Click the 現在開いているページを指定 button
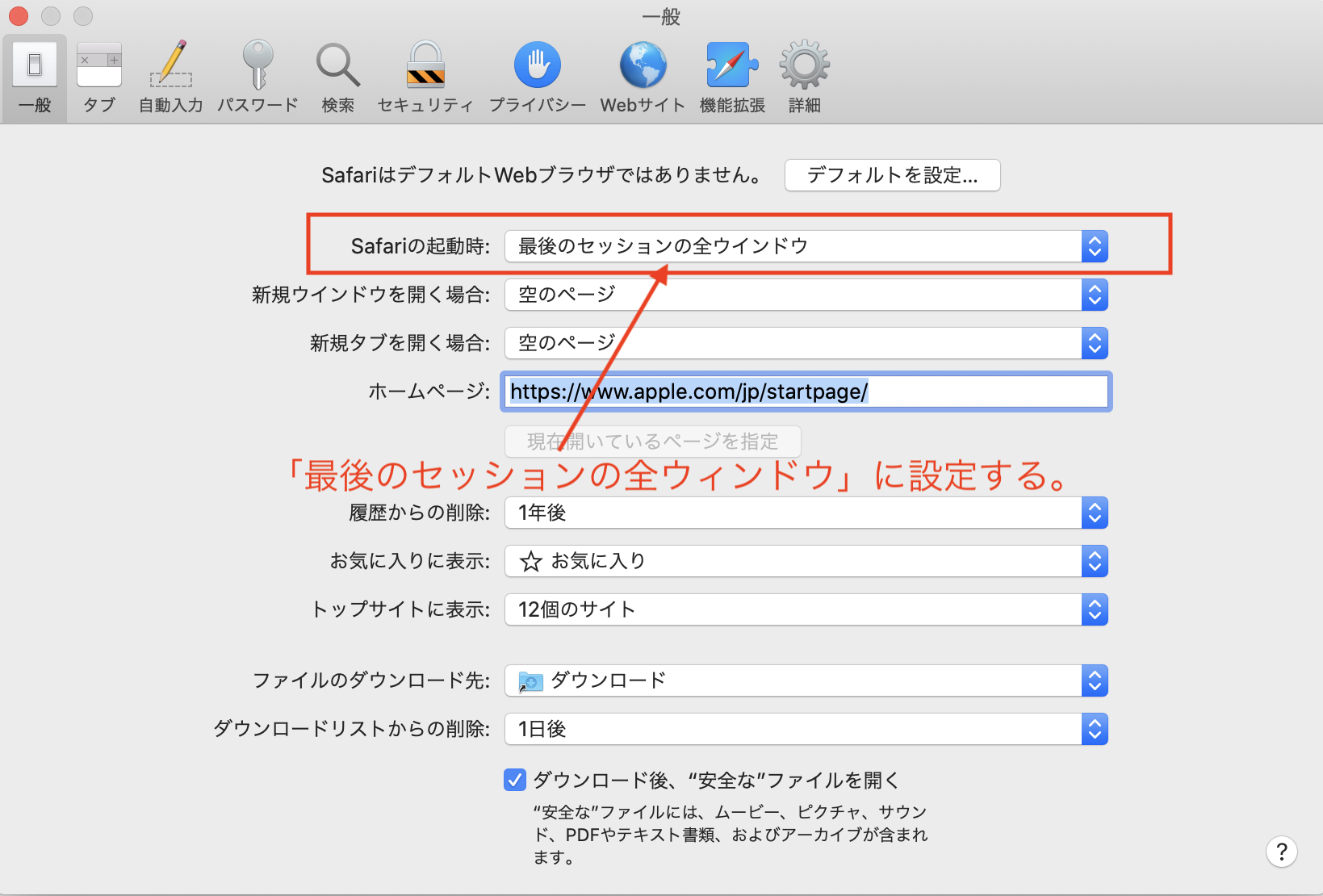This screenshot has width=1323, height=896. click(653, 442)
